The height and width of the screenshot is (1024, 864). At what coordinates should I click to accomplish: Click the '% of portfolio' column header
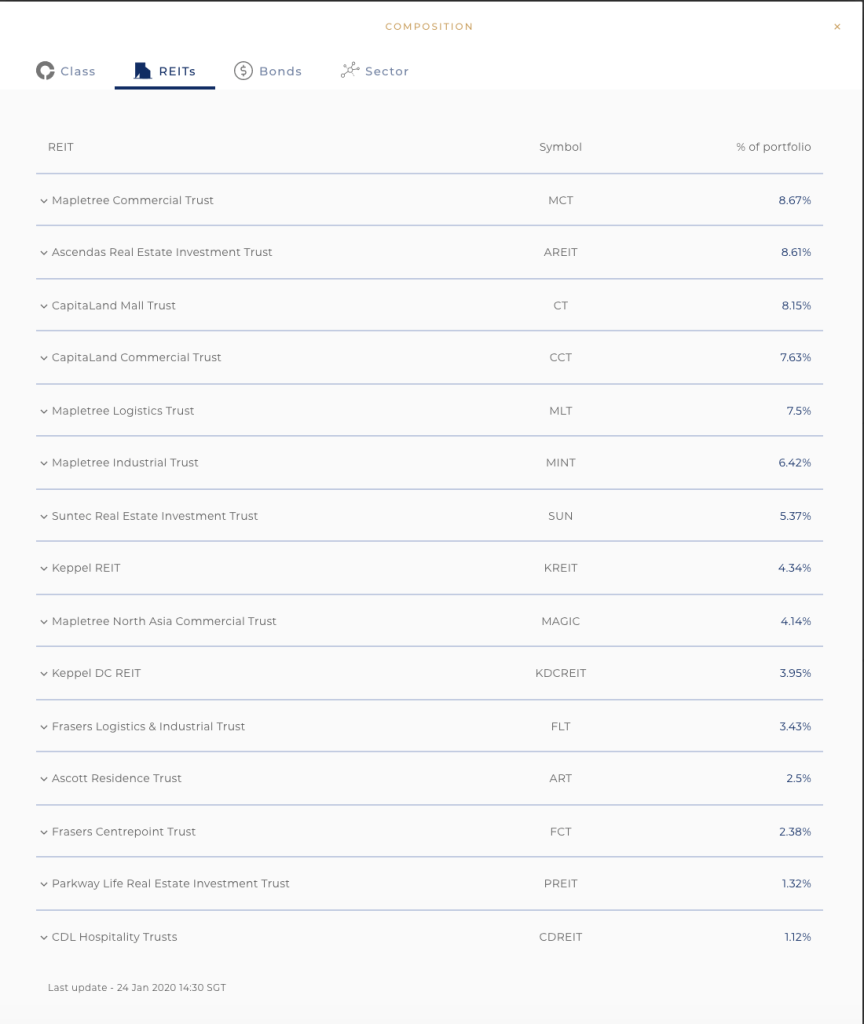[x=773, y=147]
